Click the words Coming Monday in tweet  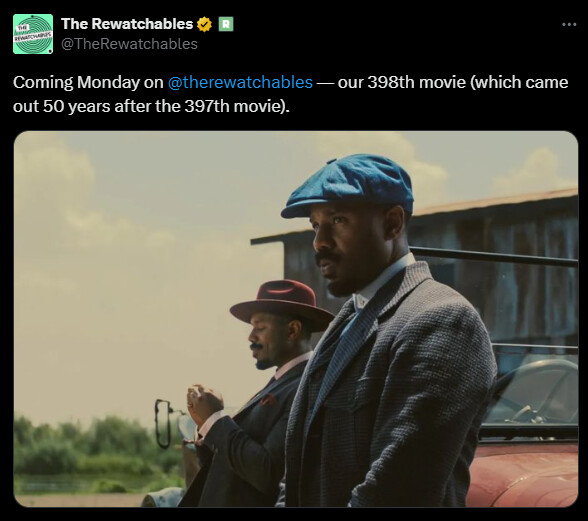pos(76,82)
